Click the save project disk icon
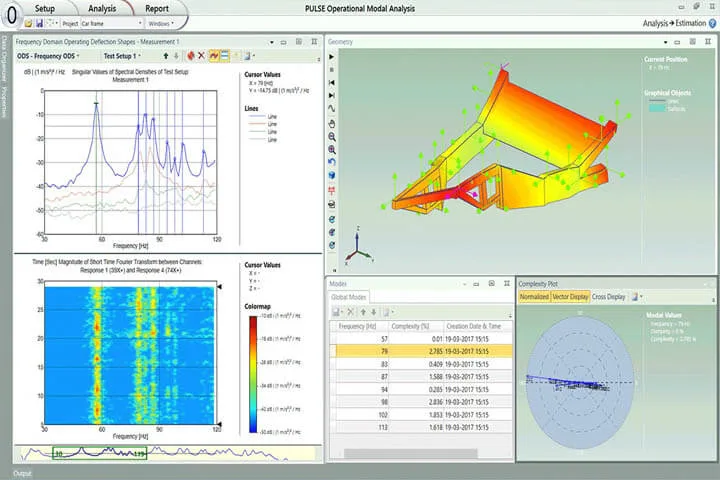Screen dimensions: 720x480 pyautogui.click(x=39, y=23)
